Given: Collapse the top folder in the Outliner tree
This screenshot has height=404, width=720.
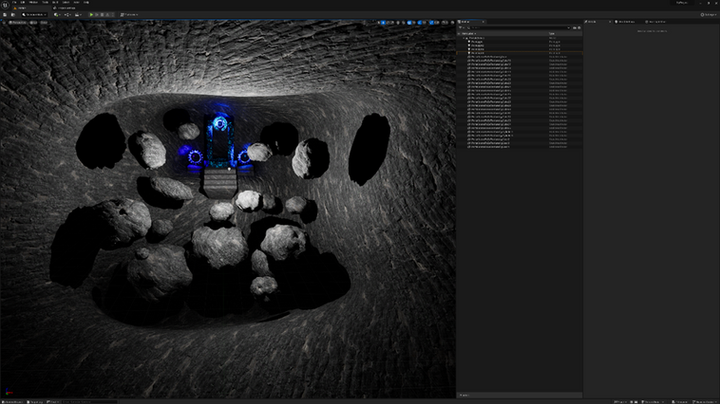Looking at the screenshot, I should [464, 38].
